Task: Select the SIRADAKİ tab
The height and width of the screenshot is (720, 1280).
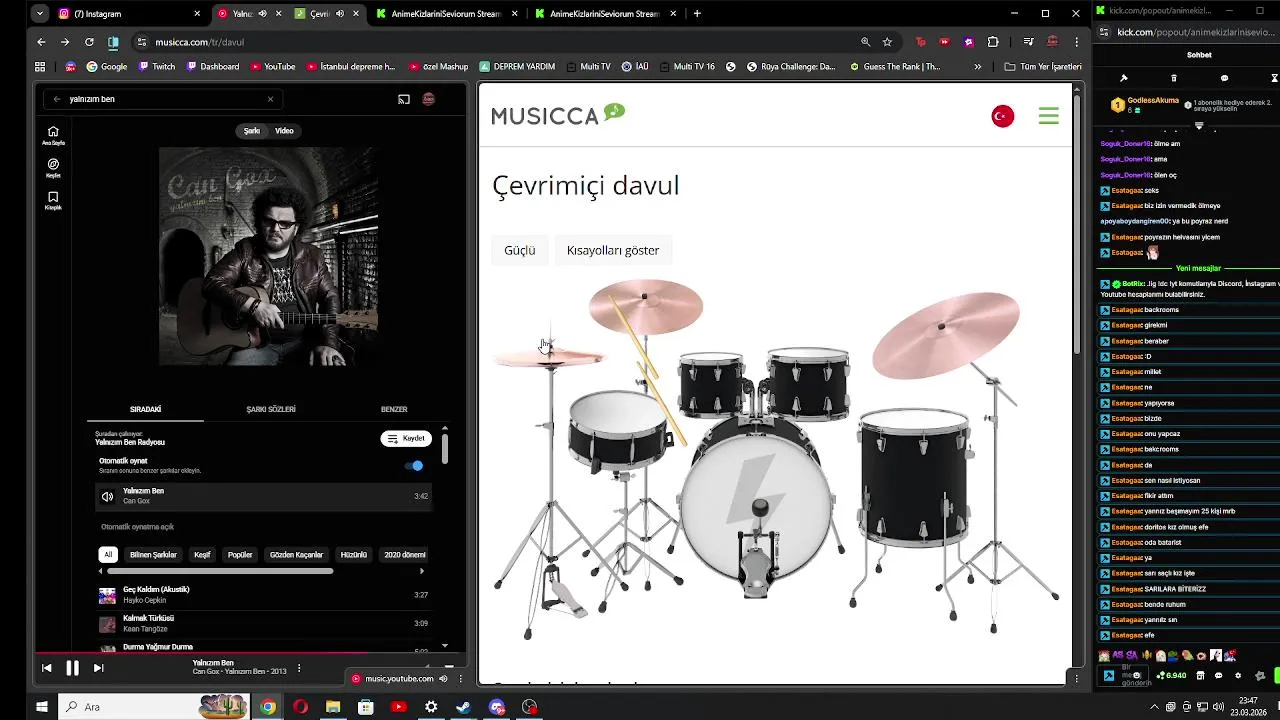Action: pos(145,409)
